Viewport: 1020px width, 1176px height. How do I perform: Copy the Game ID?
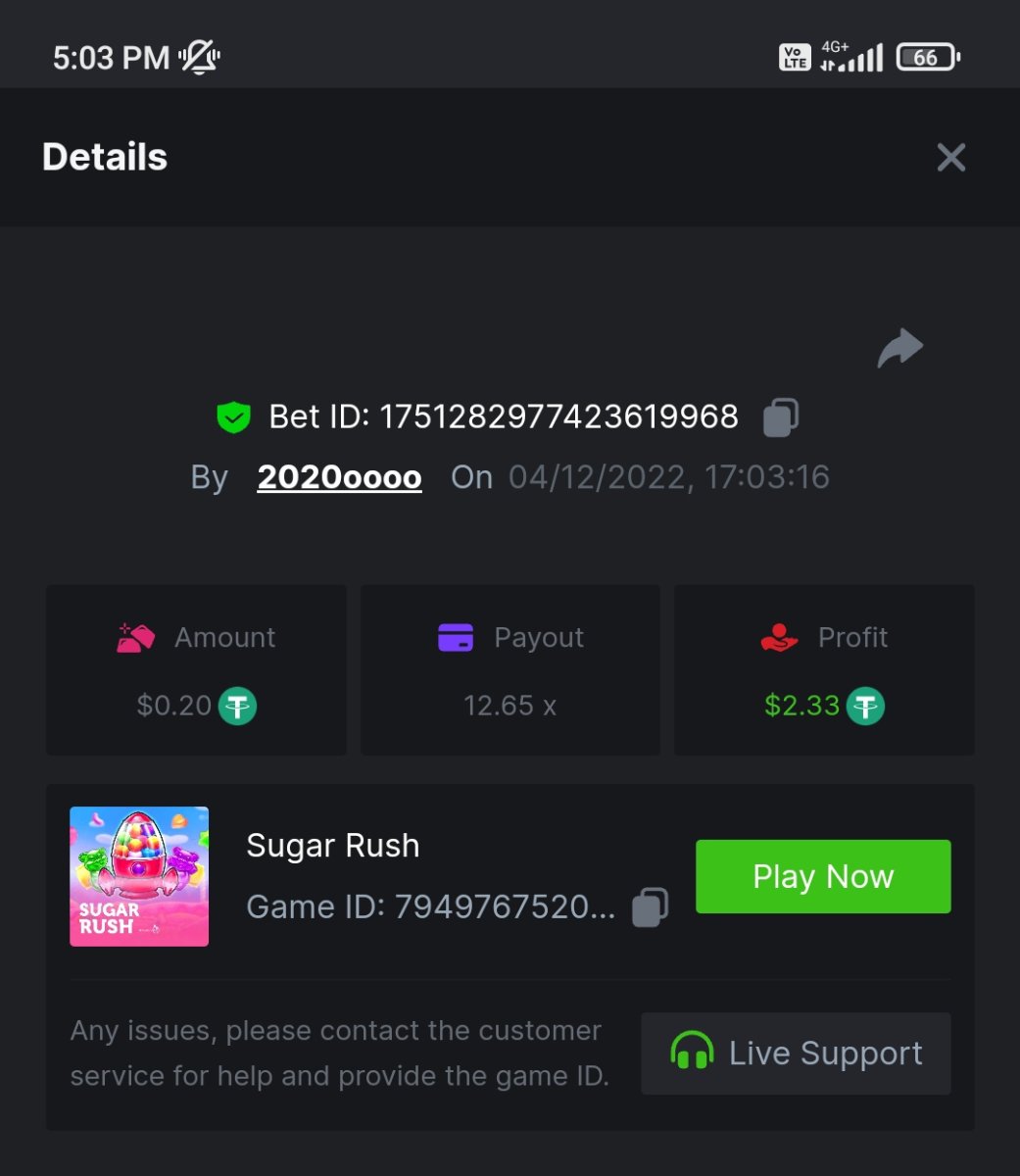pyautogui.click(x=650, y=906)
